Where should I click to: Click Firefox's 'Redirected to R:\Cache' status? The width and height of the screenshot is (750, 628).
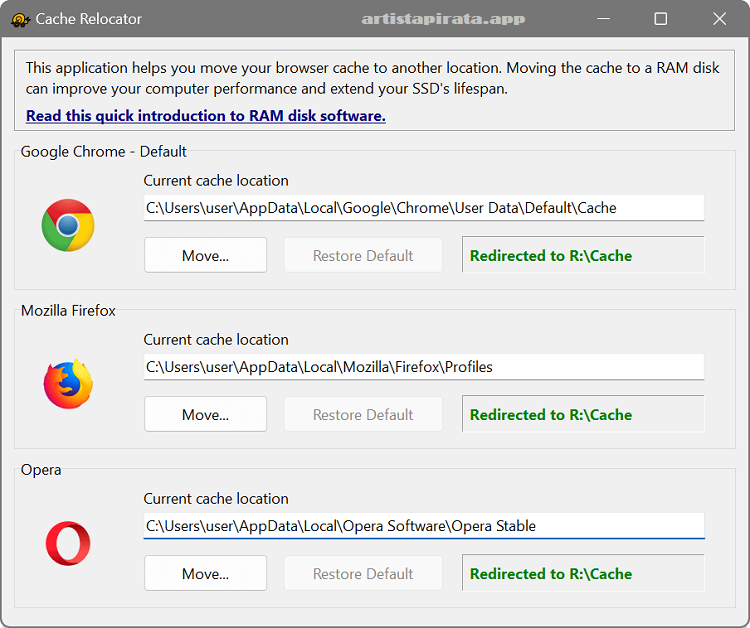[x=583, y=414]
